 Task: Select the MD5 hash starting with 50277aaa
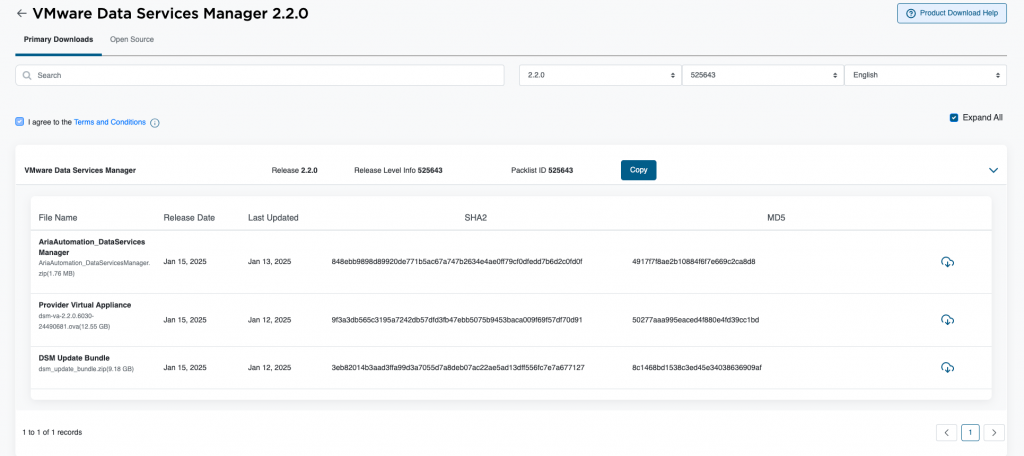tap(696, 320)
